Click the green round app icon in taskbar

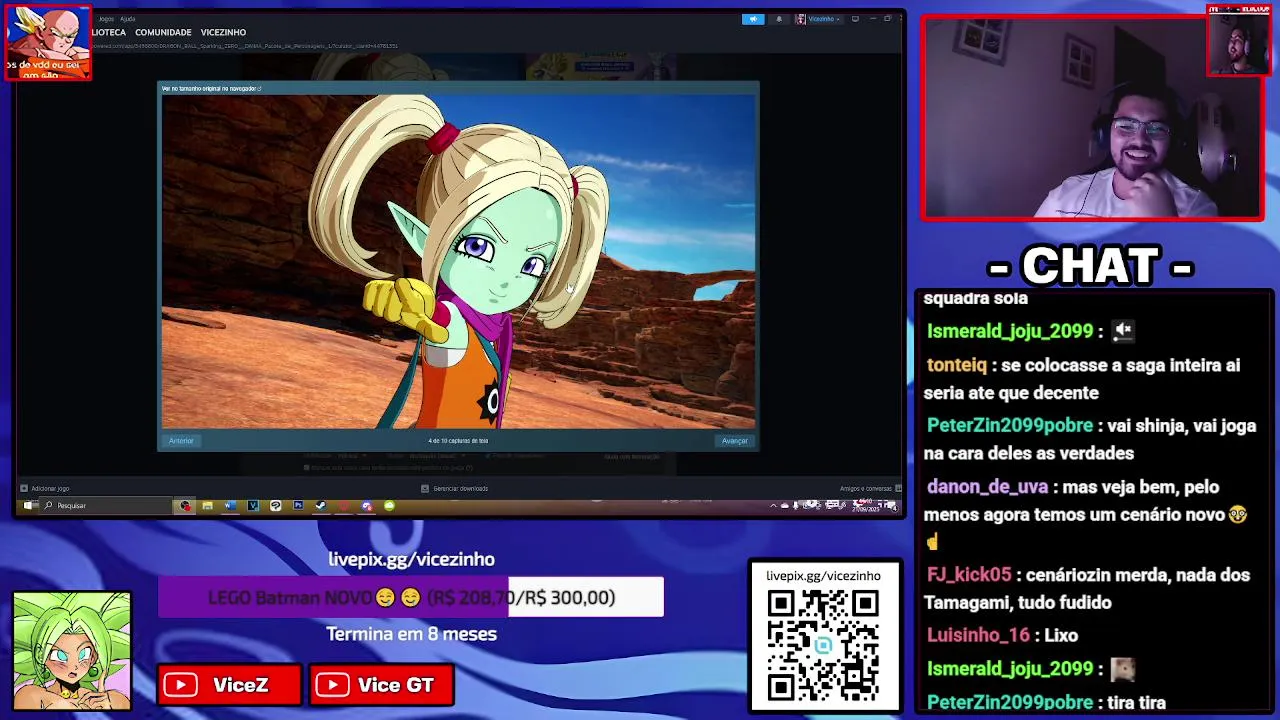coord(389,506)
